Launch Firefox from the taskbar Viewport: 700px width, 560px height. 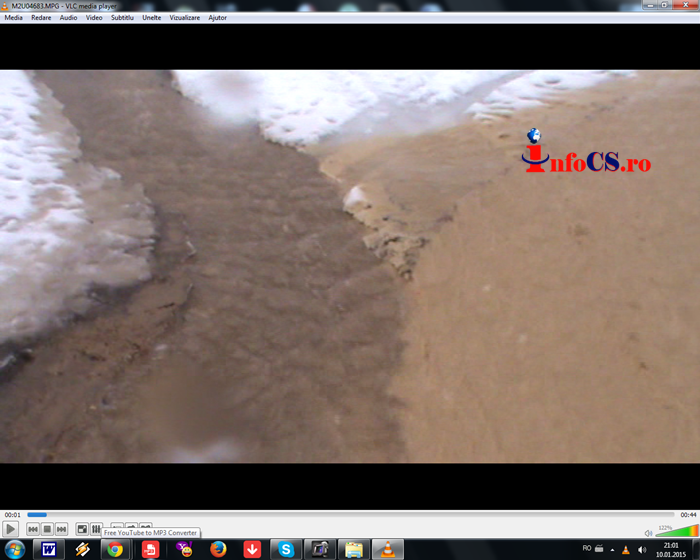point(218,549)
